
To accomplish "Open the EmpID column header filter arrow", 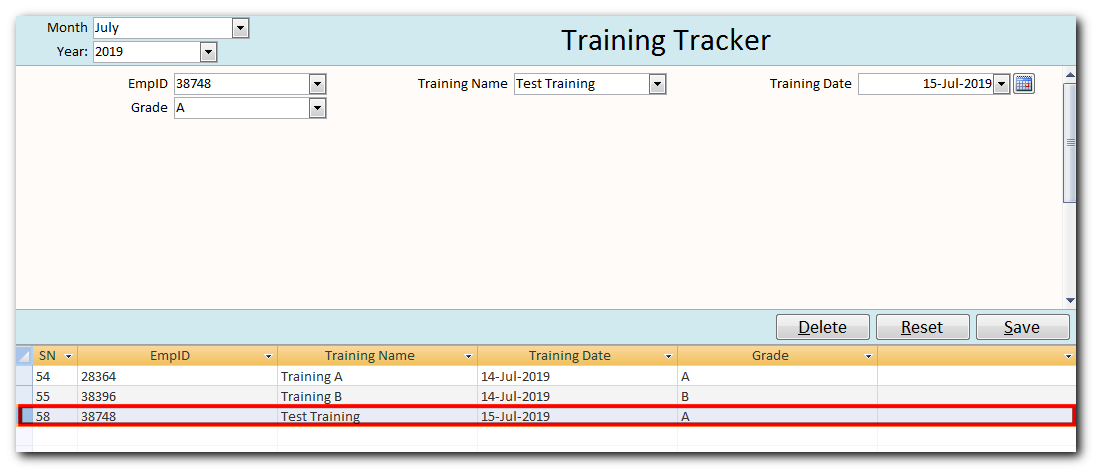I will tap(269, 356).
